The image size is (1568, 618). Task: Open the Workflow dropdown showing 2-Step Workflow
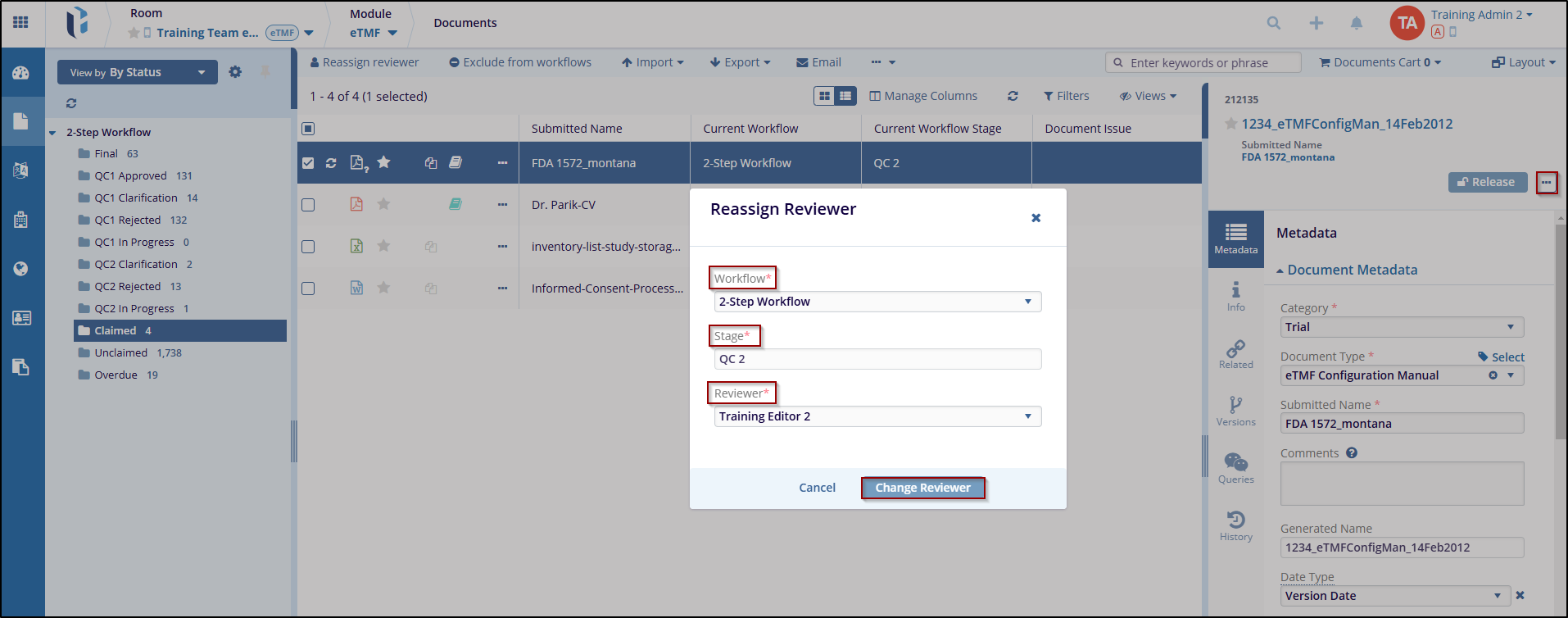[877, 302]
